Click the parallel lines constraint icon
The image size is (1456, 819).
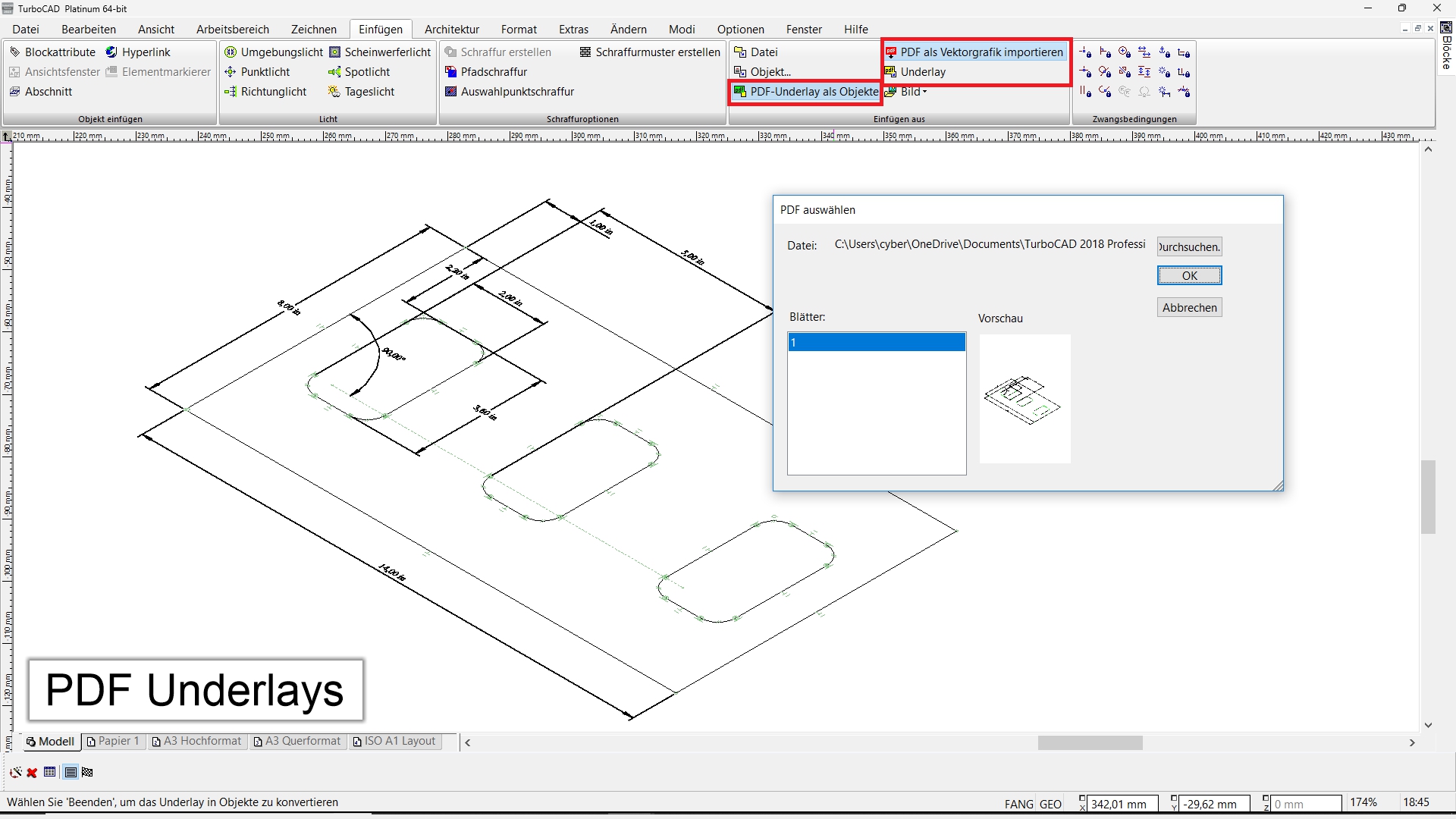tap(1085, 92)
